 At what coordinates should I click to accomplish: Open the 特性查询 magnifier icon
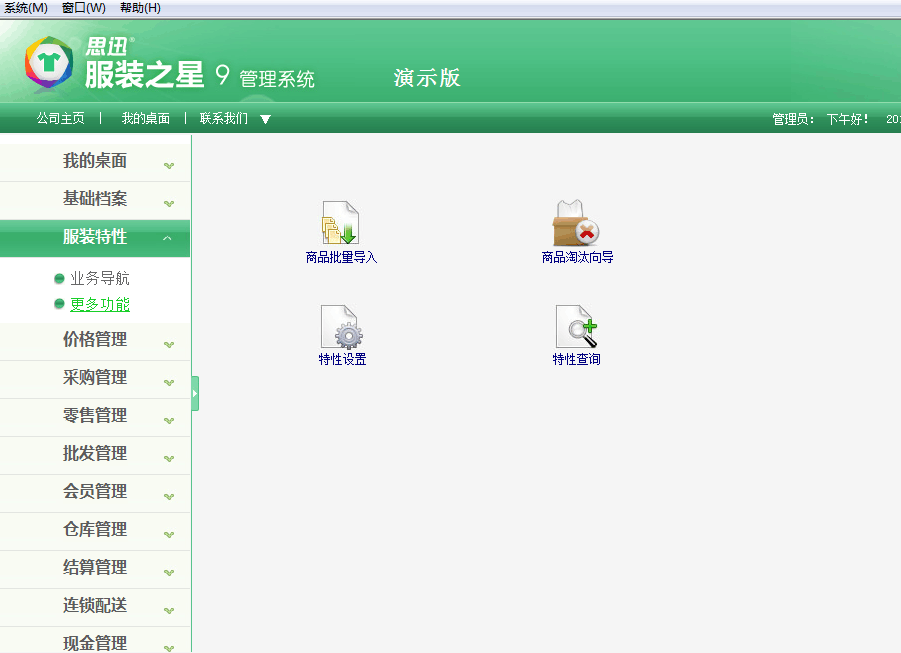pos(576,326)
